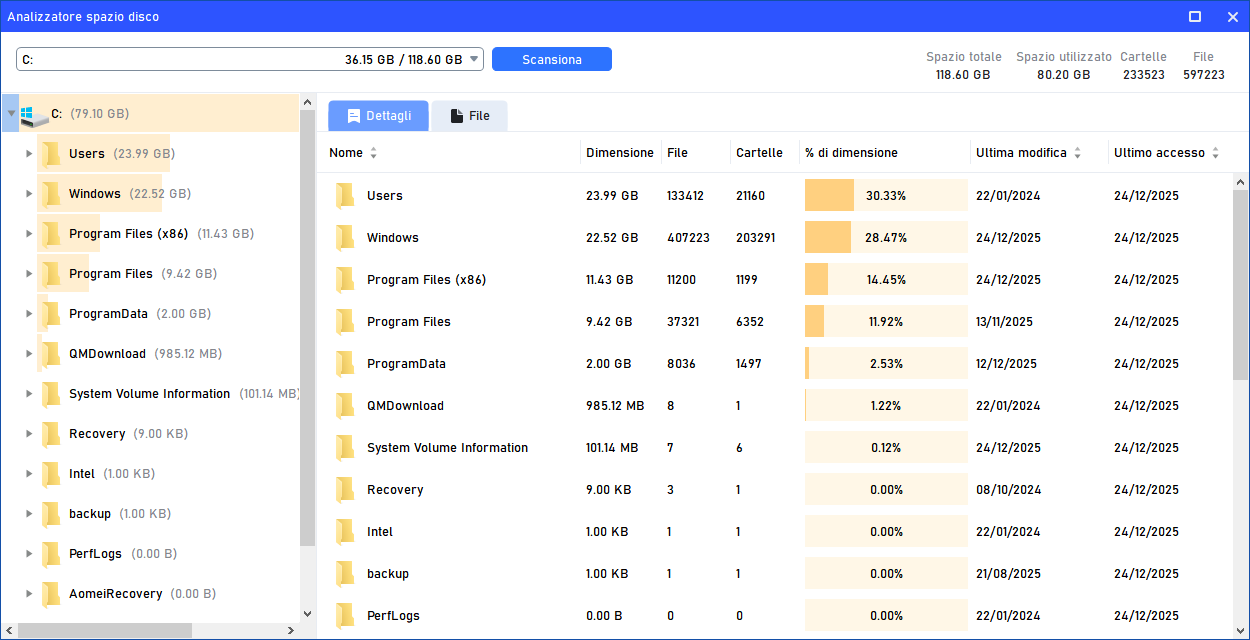
Task: Click the 985.12 MB size value
Action: tap(615, 406)
